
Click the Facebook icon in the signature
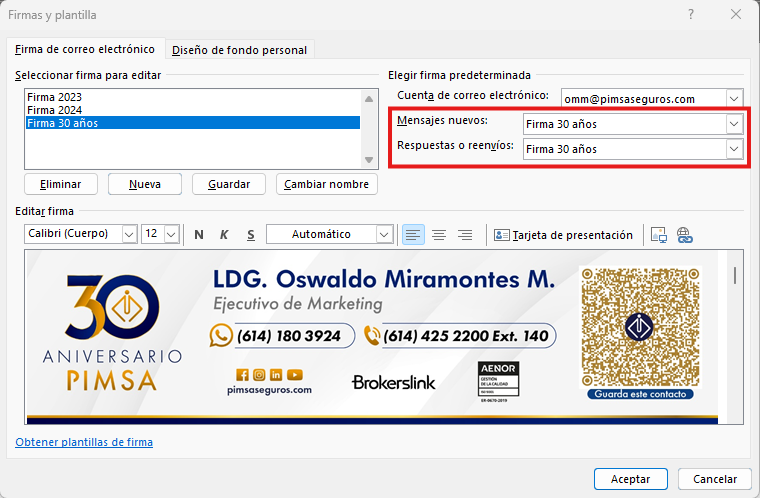242,375
